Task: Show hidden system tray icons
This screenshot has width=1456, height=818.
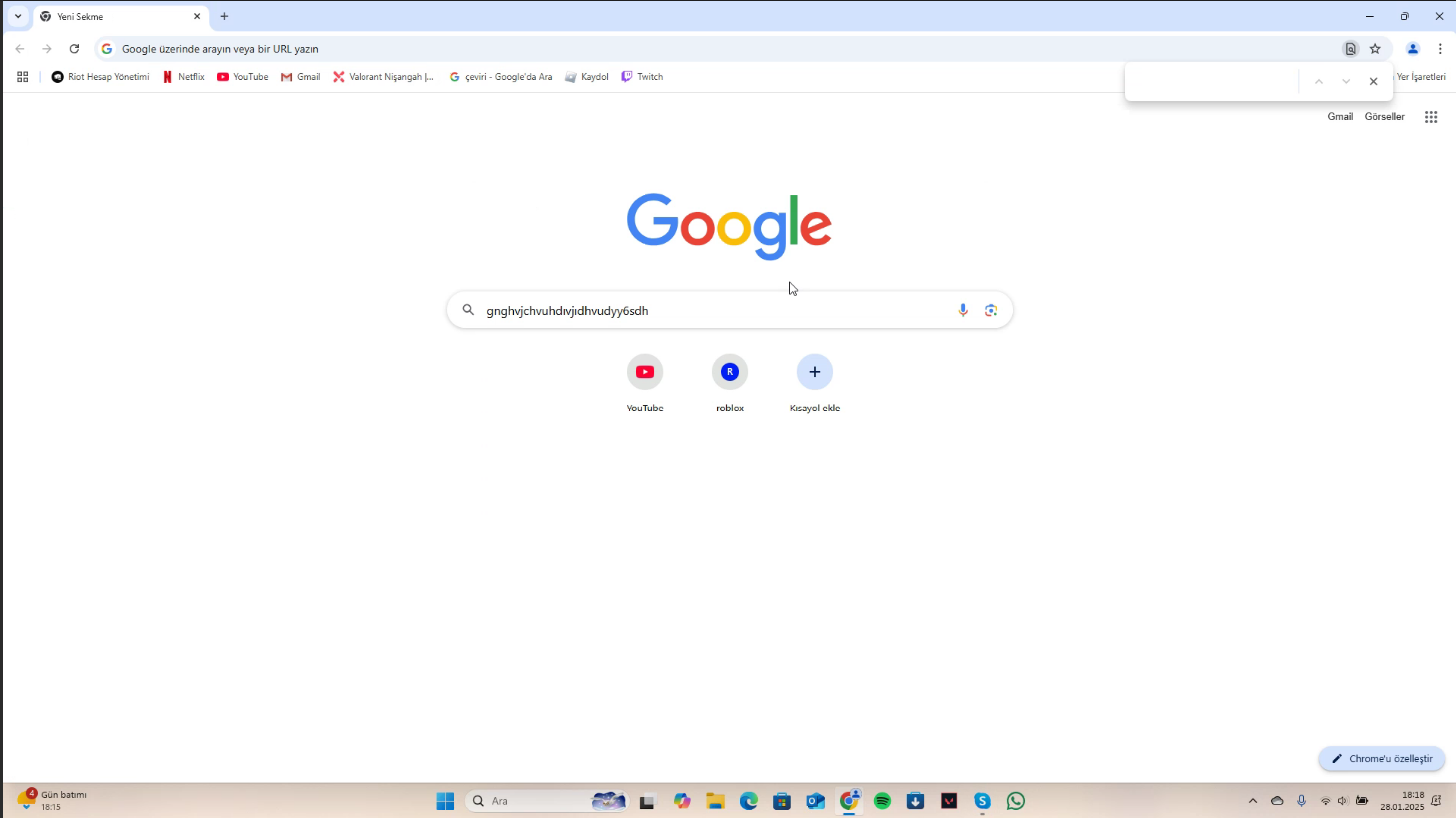Action: [1253, 801]
